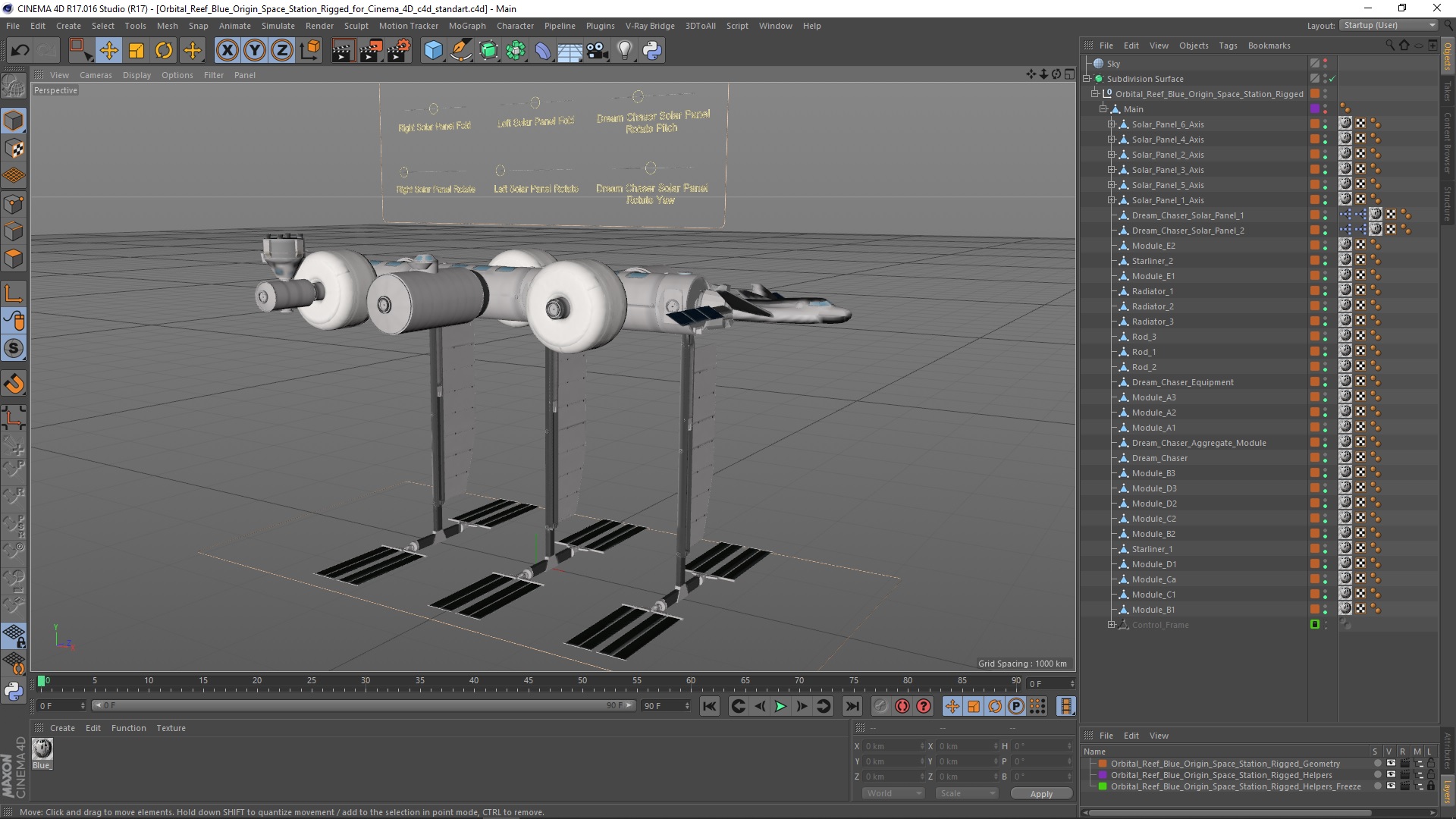The width and height of the screenshot is (1456, 819).
Task: Select Starliner_2 in the object tree
Action: [1152, 261]
